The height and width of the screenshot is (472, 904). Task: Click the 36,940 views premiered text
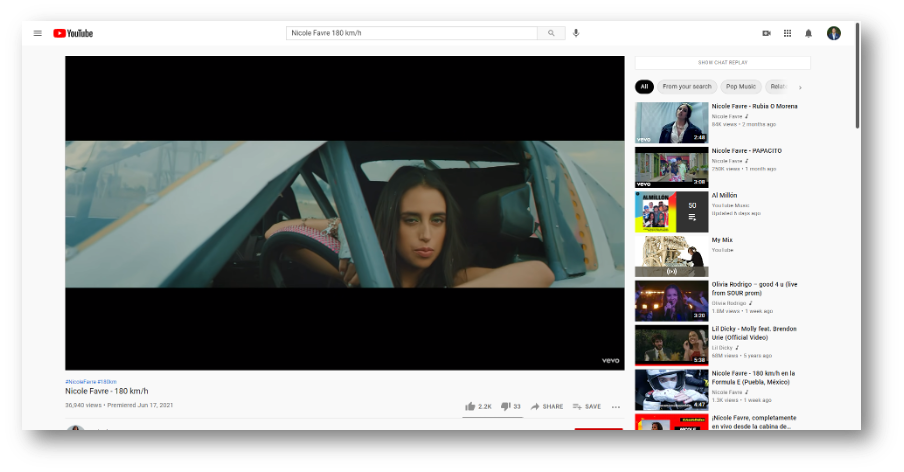click(119, 405)
